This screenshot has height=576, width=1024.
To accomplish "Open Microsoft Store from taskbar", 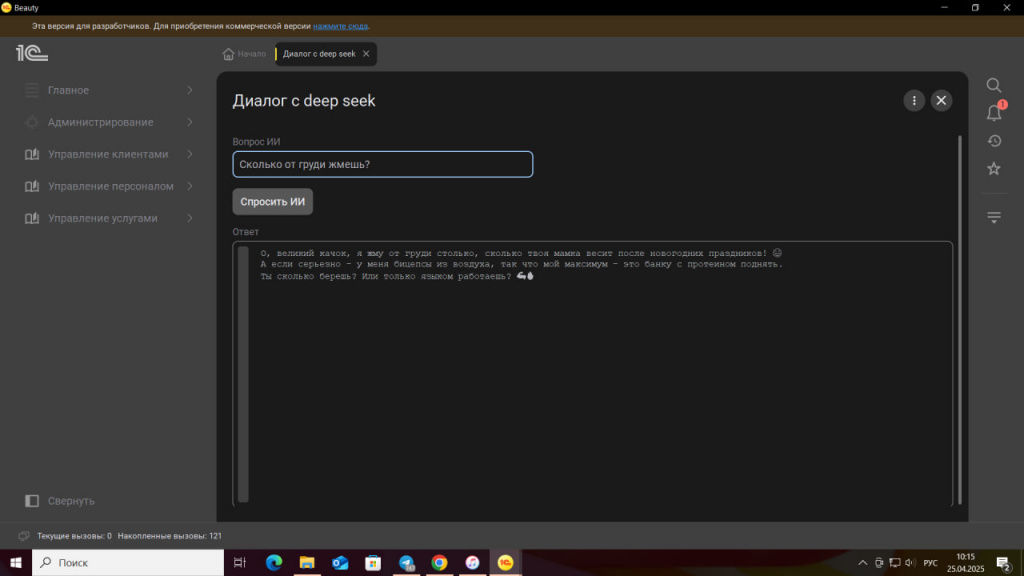I will tap(373, 562).
